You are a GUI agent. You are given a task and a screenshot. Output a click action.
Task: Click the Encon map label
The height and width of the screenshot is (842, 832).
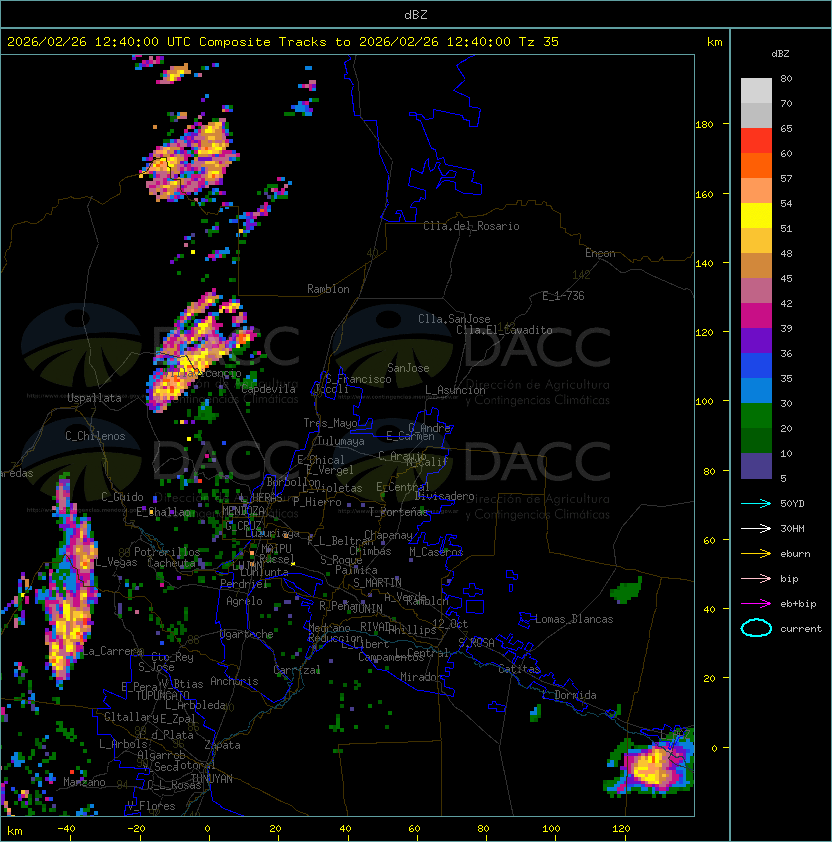click(600, 253)
